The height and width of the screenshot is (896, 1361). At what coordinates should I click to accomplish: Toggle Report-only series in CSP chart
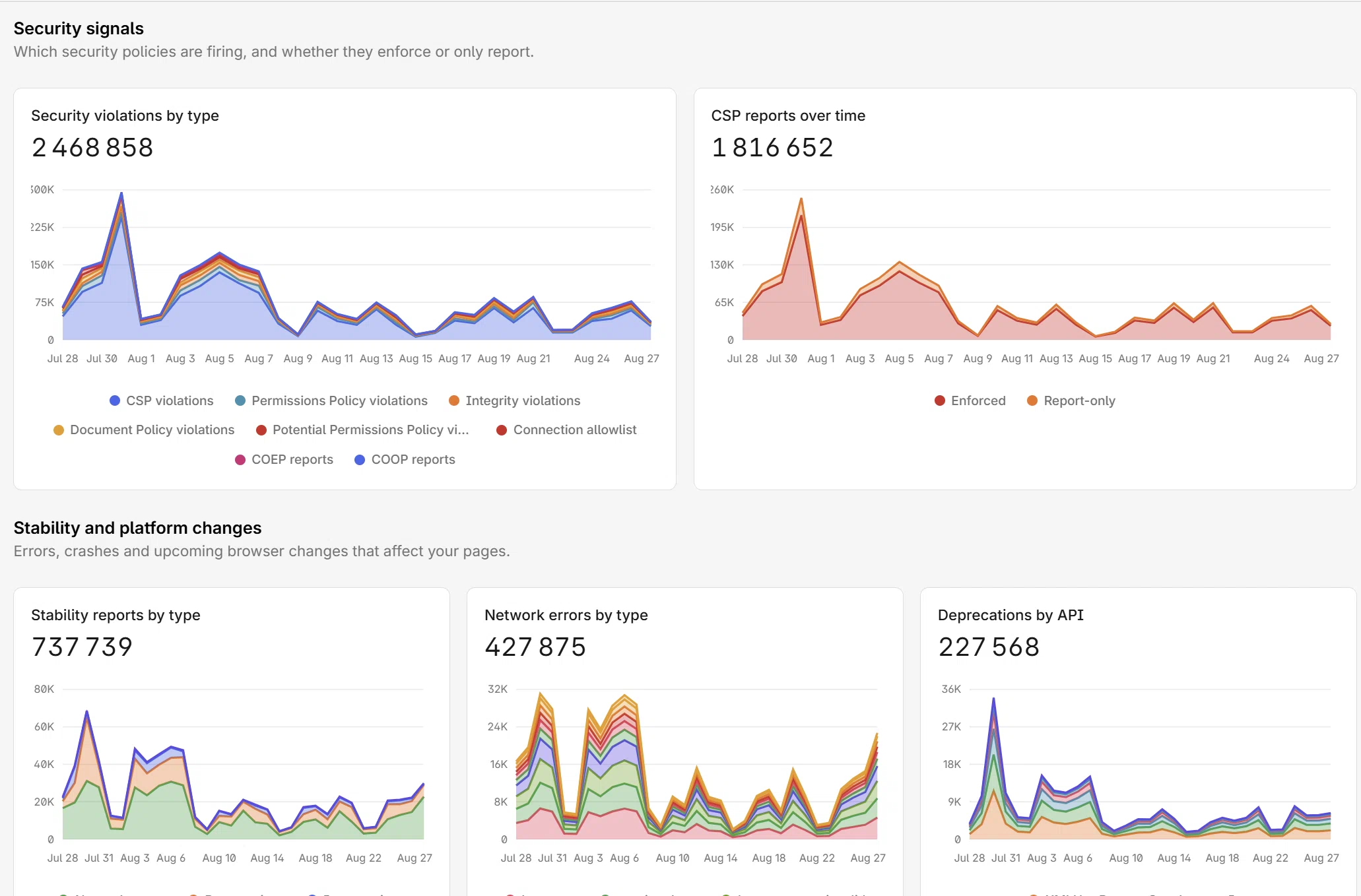(1071, 400)
